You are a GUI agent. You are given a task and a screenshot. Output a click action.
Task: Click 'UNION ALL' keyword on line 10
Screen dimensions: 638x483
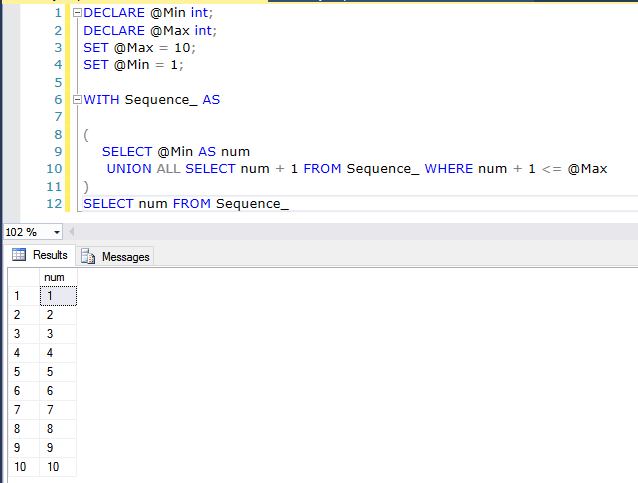pyautogui.click(x=143, y=169)
